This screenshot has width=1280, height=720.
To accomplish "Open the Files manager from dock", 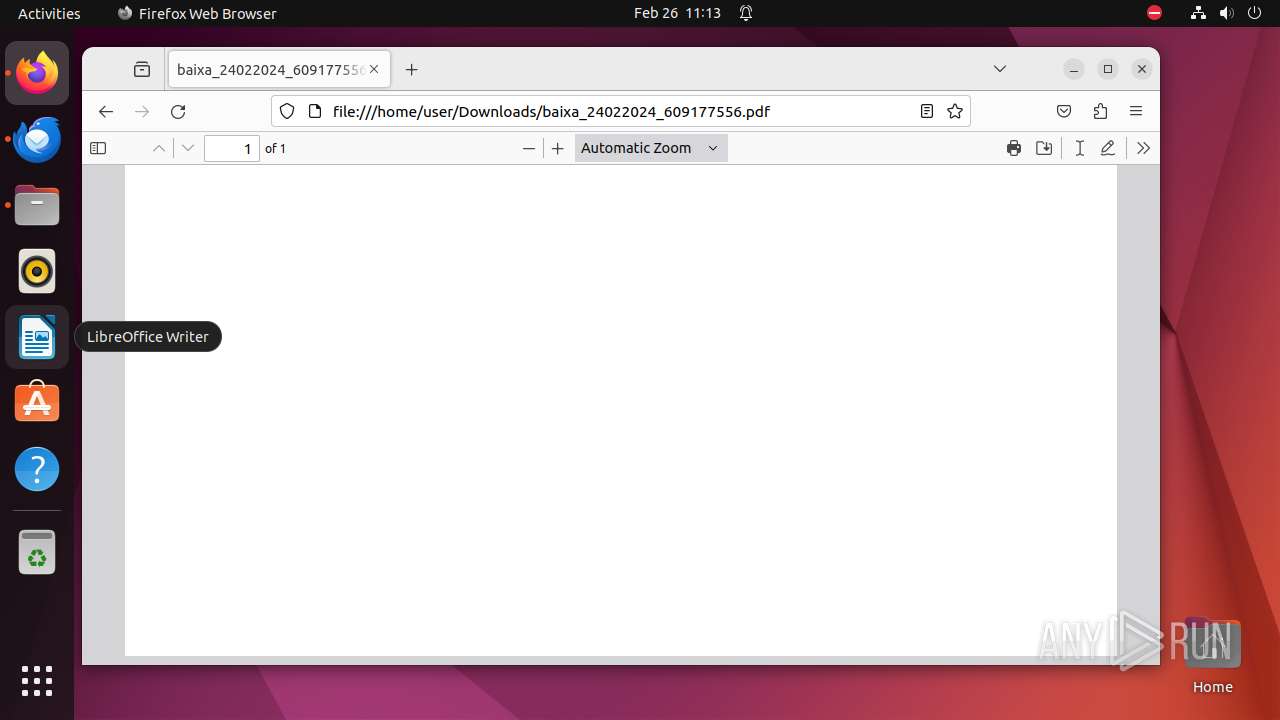I will tap(37, 205).
